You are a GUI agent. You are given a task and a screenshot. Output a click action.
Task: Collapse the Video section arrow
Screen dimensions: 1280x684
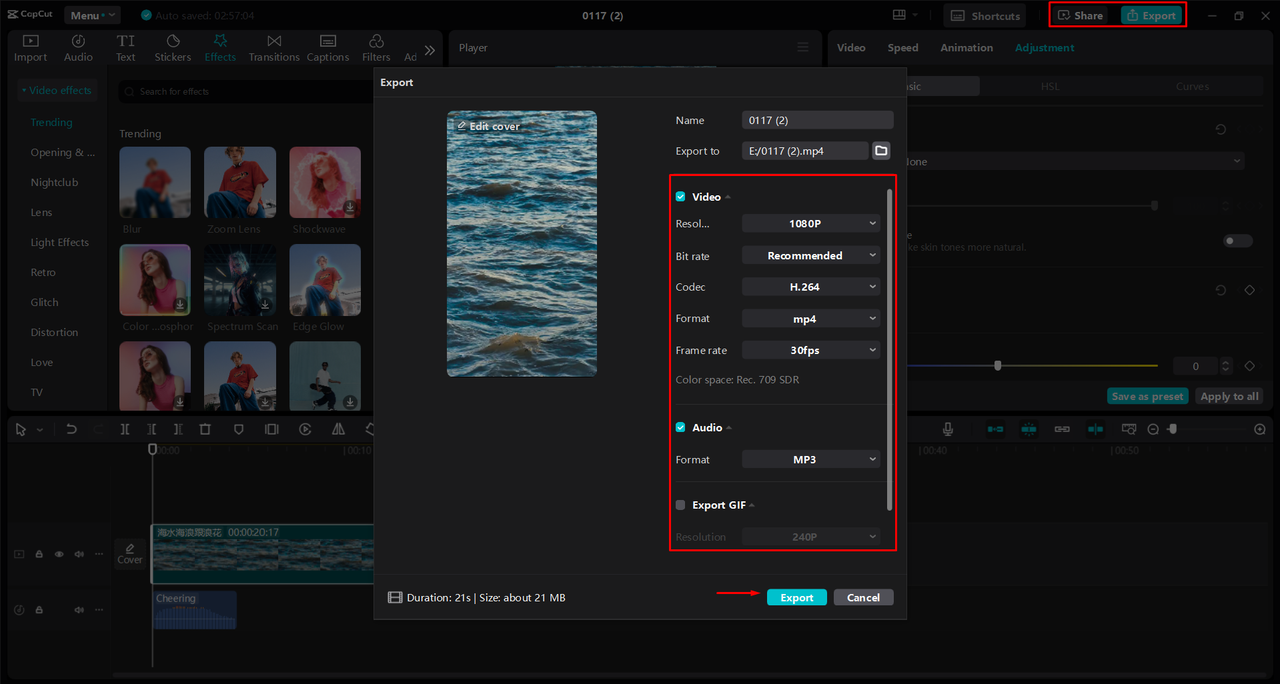tap(728, 198)
